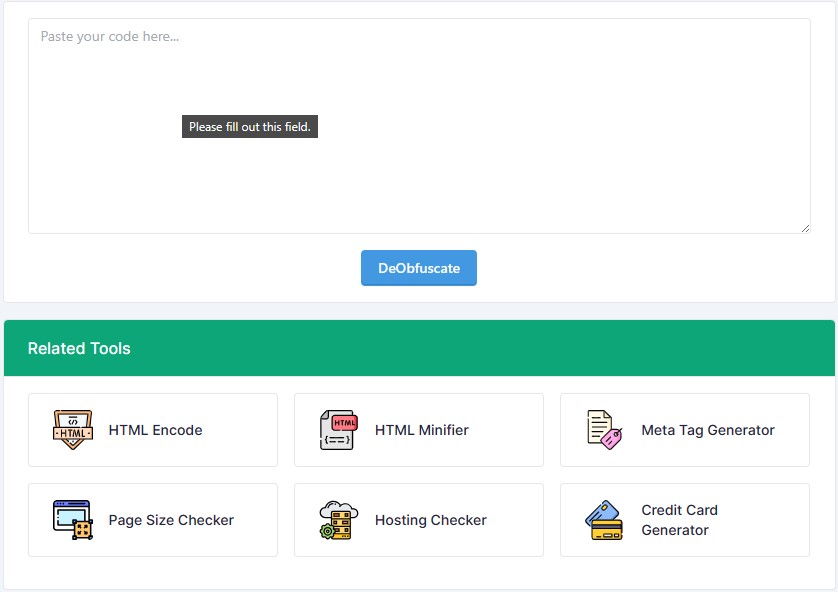Select the Hosting Checker card

(419, 520)
